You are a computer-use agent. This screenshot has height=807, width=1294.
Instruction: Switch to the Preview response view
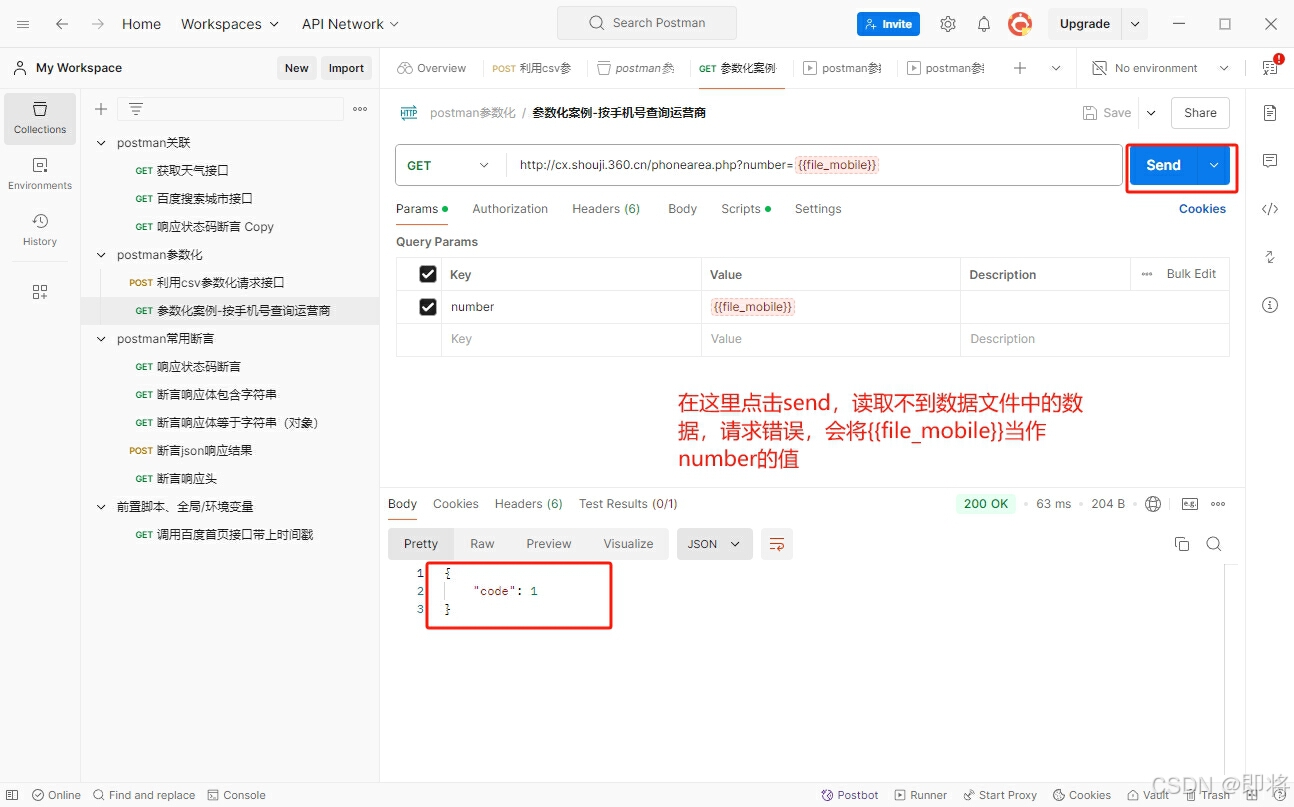549,544
